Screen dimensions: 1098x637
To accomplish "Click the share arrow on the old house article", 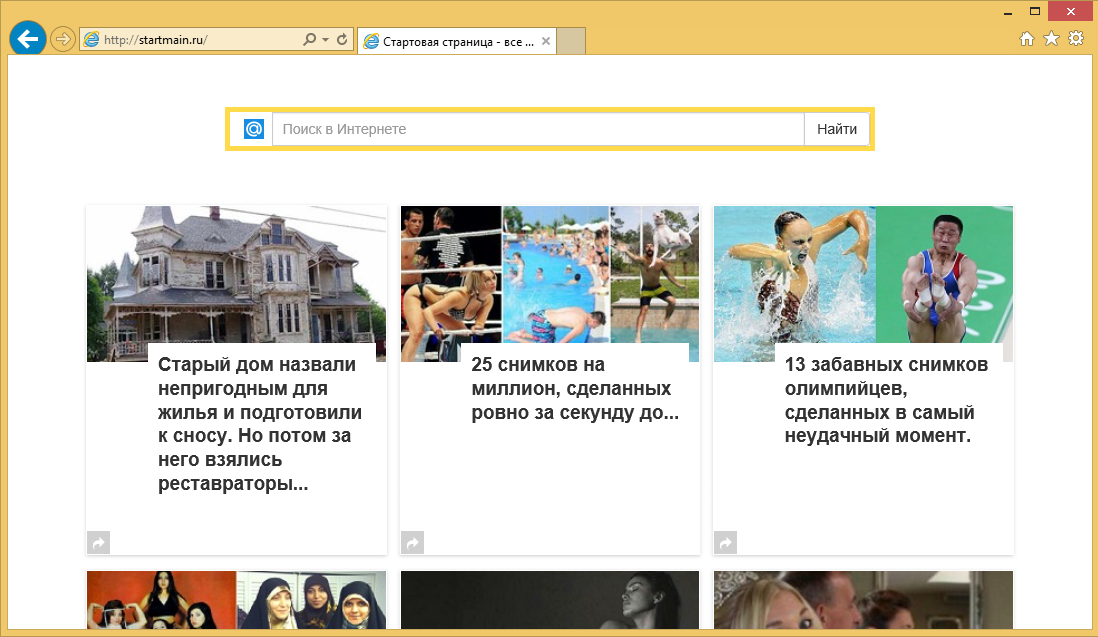I will tap(99, 543).
